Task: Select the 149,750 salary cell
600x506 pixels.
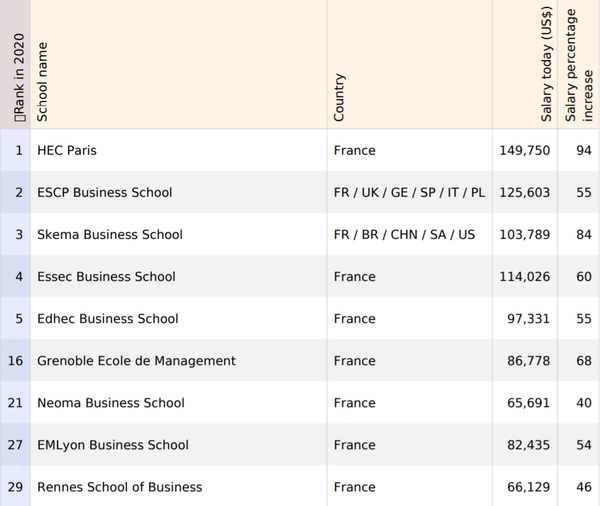Action: (524, 151)
